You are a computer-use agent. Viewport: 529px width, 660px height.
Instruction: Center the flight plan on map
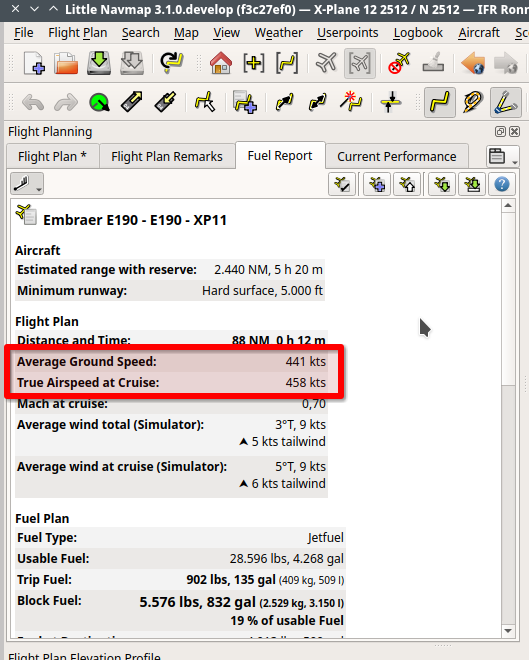(287, 63)
